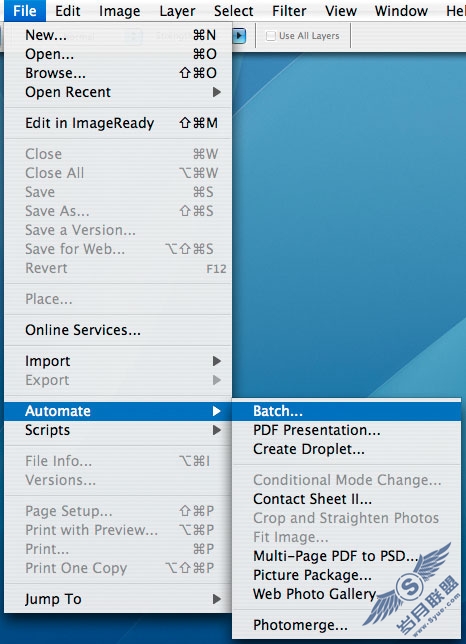This screenshot has height=644, width=466.
Task: Choose Picture Package... entry
Action: click(x=347, y=575)
